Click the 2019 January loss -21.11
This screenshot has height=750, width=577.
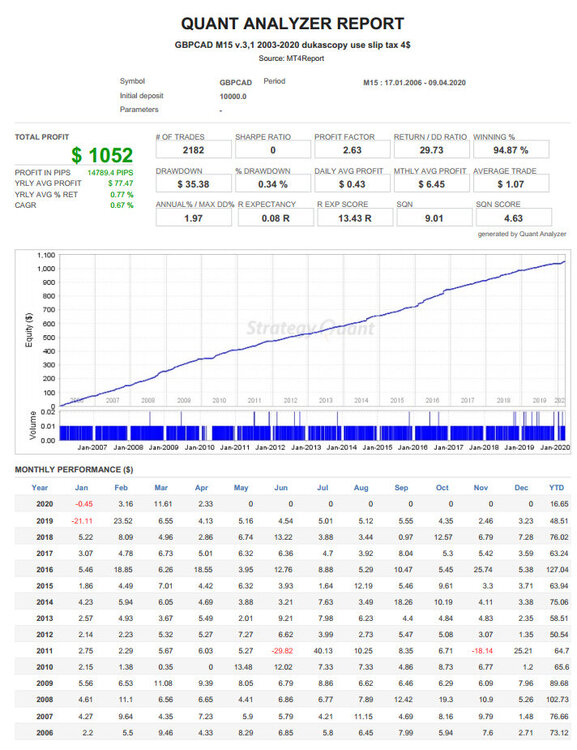tap(82, 521)
